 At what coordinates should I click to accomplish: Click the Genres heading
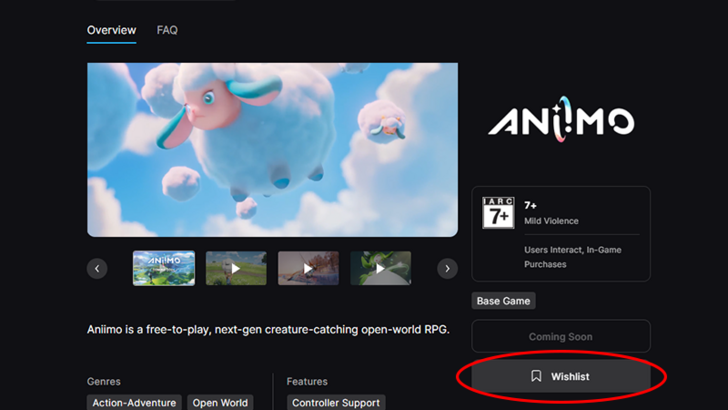click(x=104, y=381)
